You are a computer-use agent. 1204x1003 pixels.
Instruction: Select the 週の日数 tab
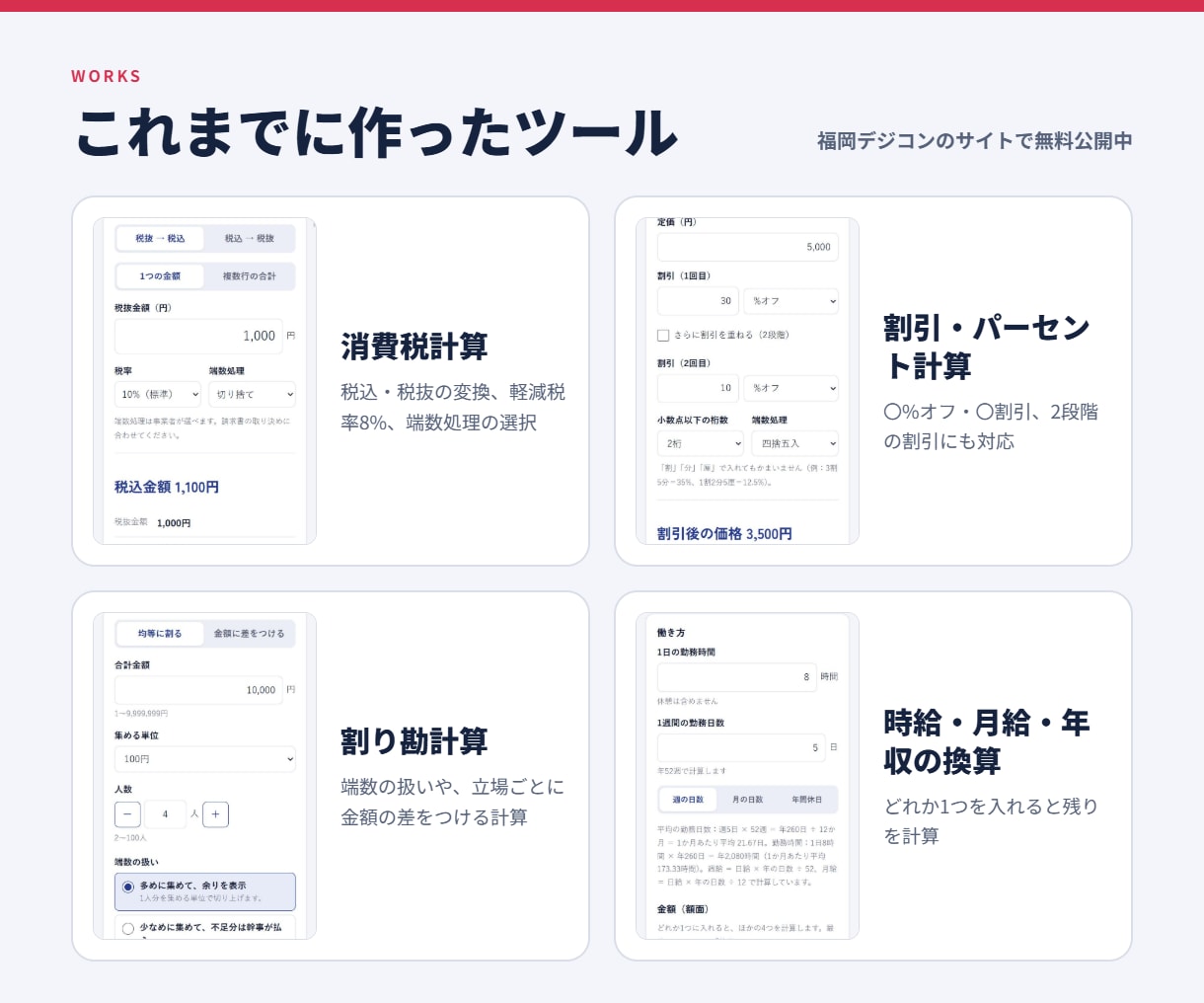click(x=688, y=800)
